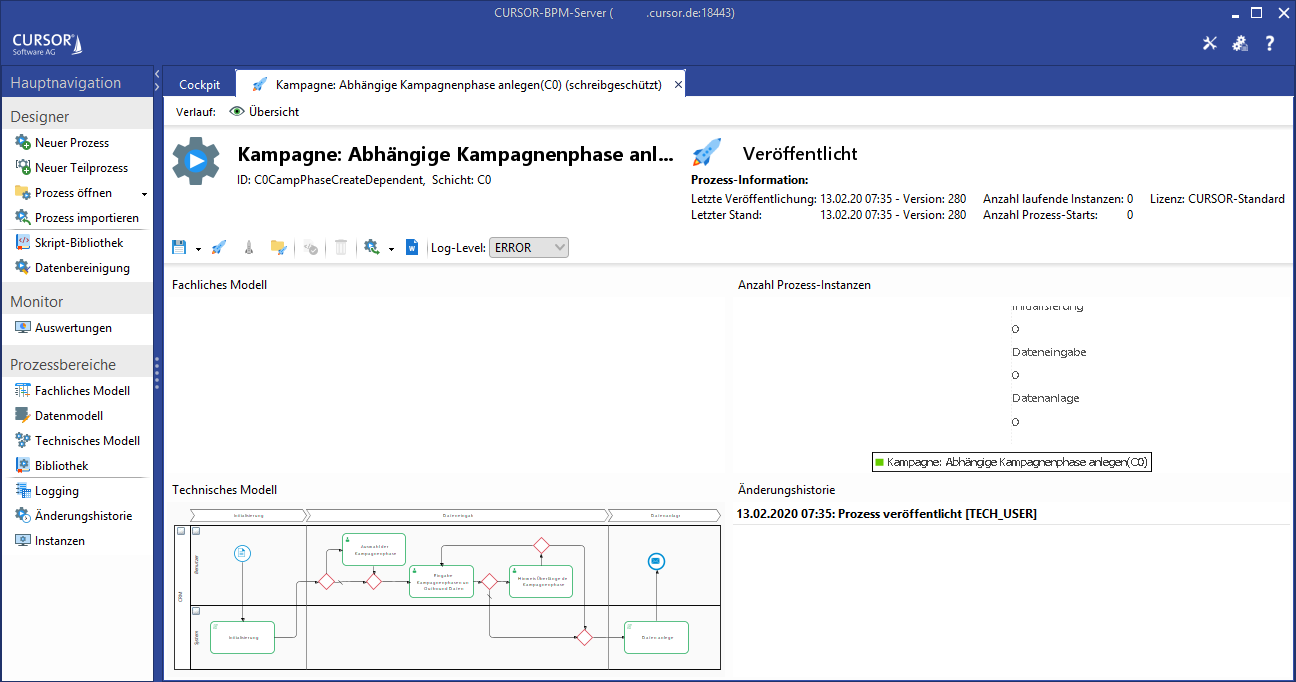1296x682 pixels.
Task: Click the blue end message event circle
Action: (x=656, y=561)
